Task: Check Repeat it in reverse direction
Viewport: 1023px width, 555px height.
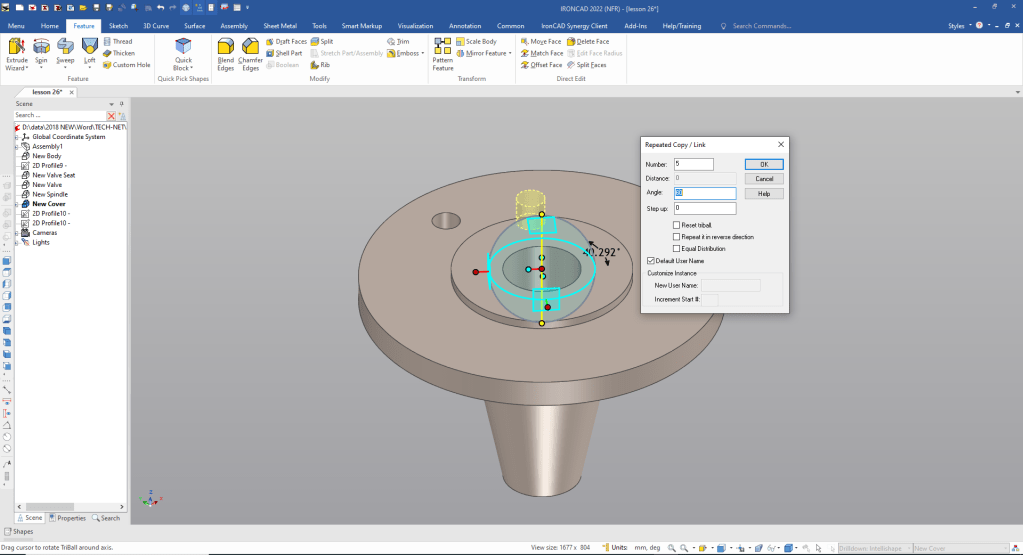Action: point(677,237)
